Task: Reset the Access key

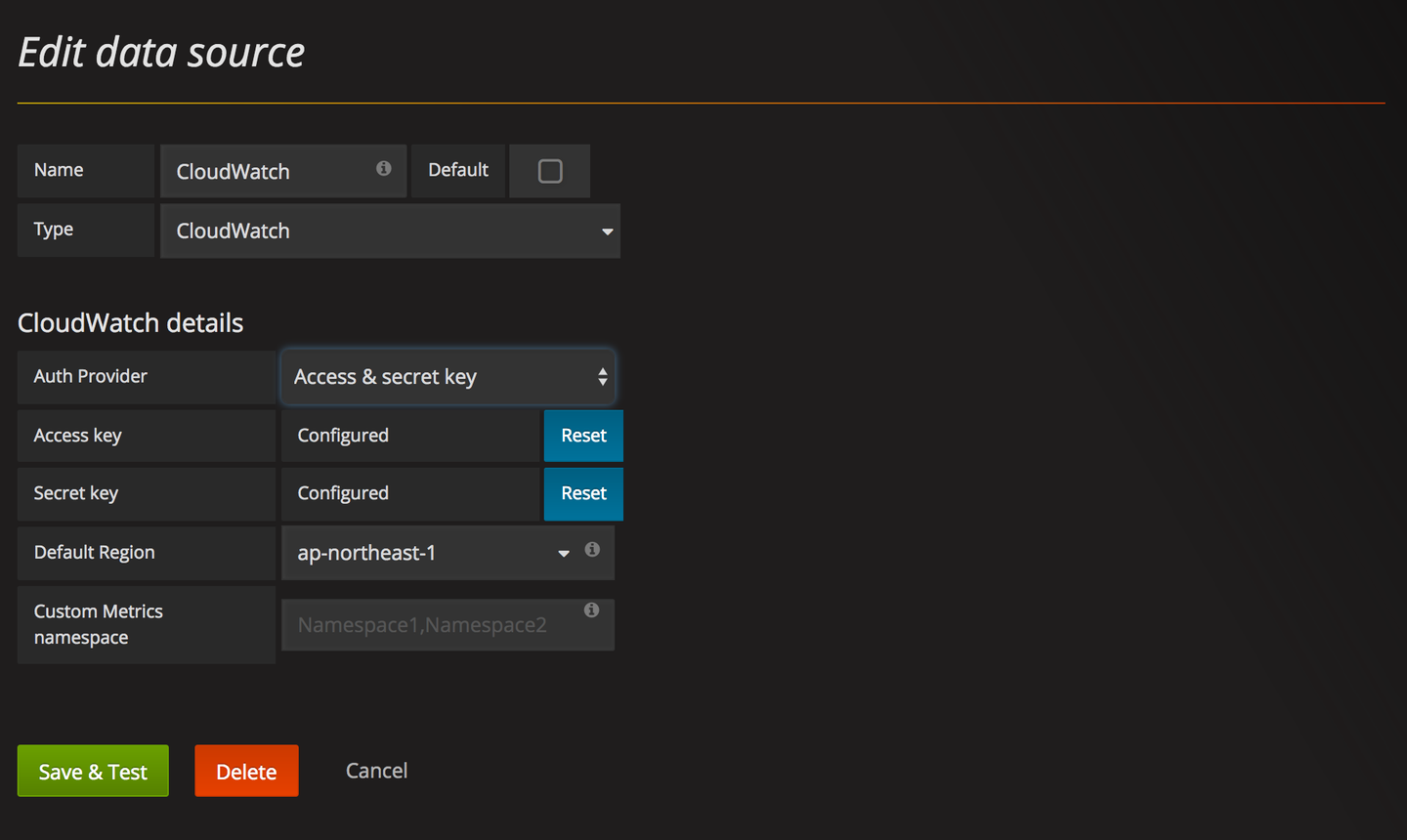Action: coord(583,436)
